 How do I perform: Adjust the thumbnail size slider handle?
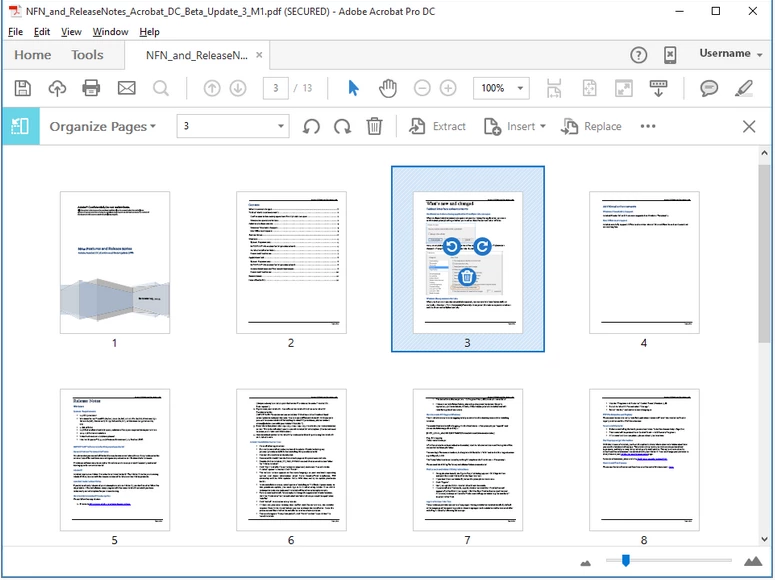tap(626, 561)
